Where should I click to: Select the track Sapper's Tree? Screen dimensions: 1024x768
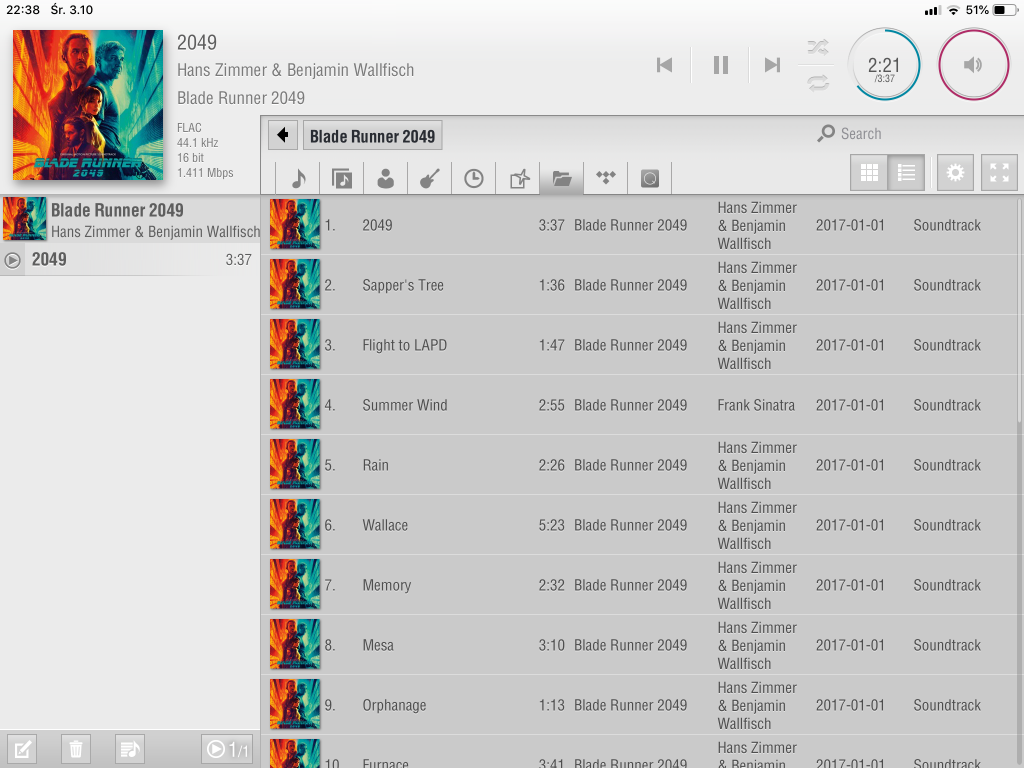[640, 285]
